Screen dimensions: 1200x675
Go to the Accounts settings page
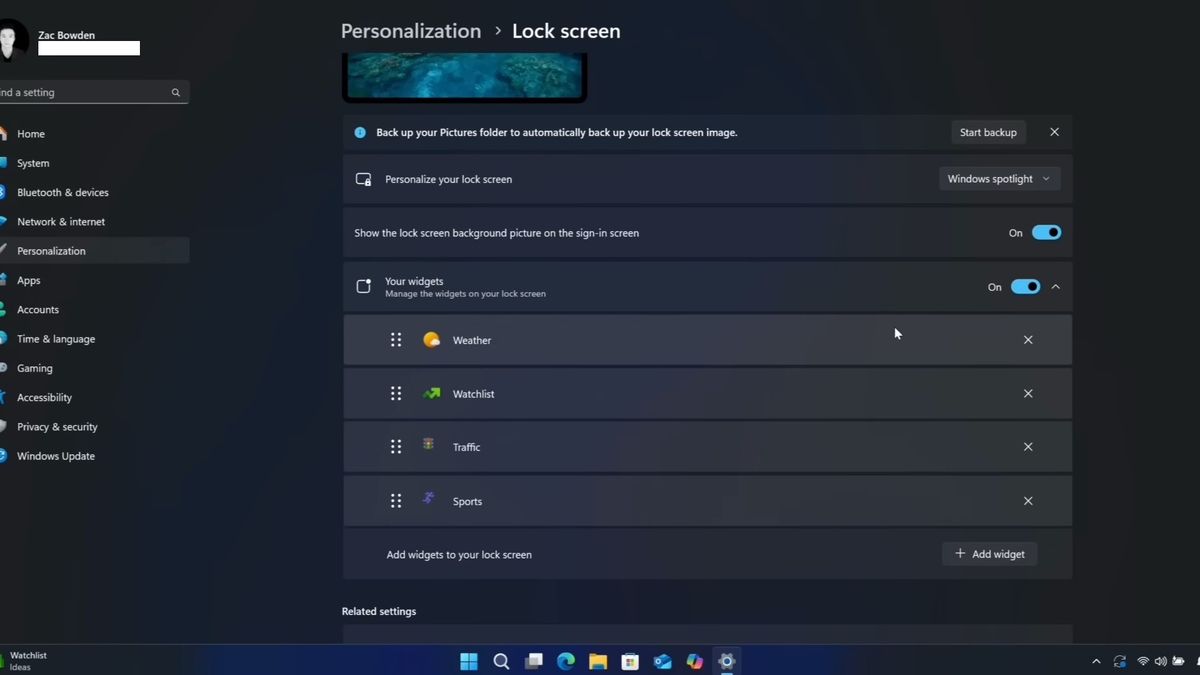point(38,309)
